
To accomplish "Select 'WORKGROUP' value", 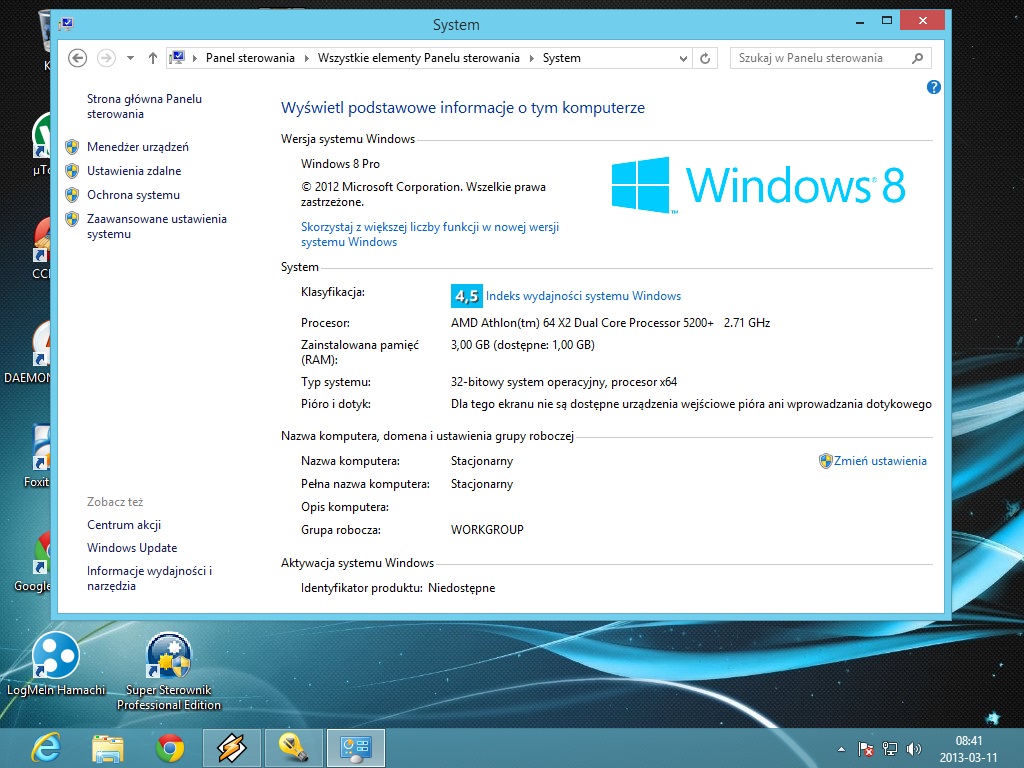I will point(487,530).
